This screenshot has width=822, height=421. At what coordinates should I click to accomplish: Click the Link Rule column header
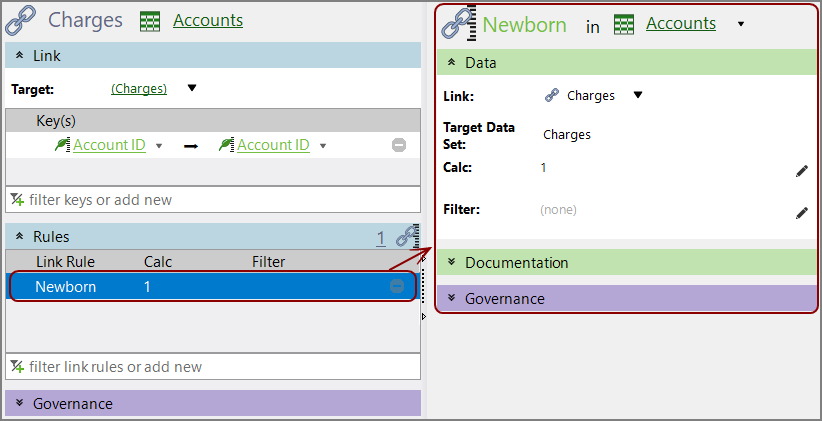(x=66, y=261)
